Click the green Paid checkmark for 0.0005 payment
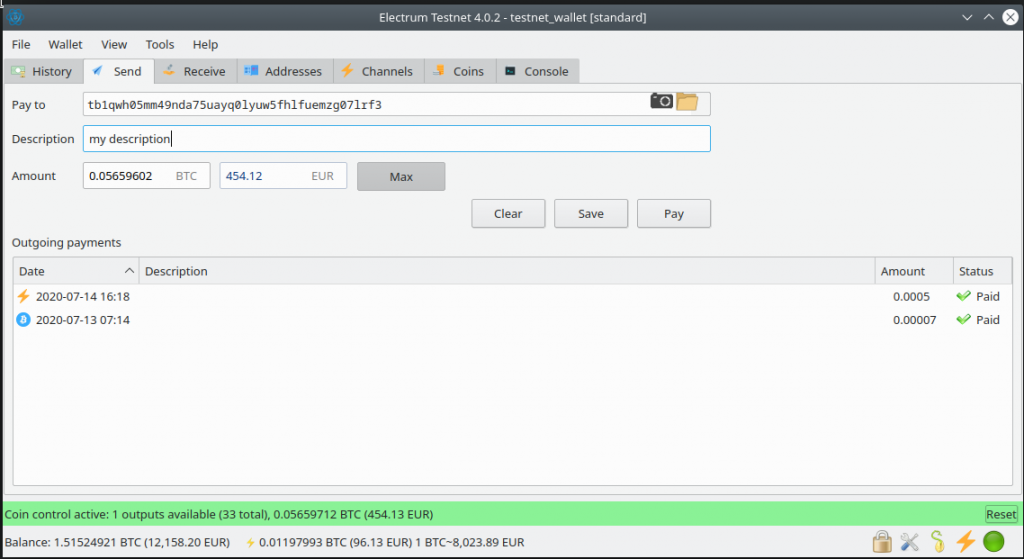Image resolution: width=1024 pixels, height=559 pixels. (963, 296)
